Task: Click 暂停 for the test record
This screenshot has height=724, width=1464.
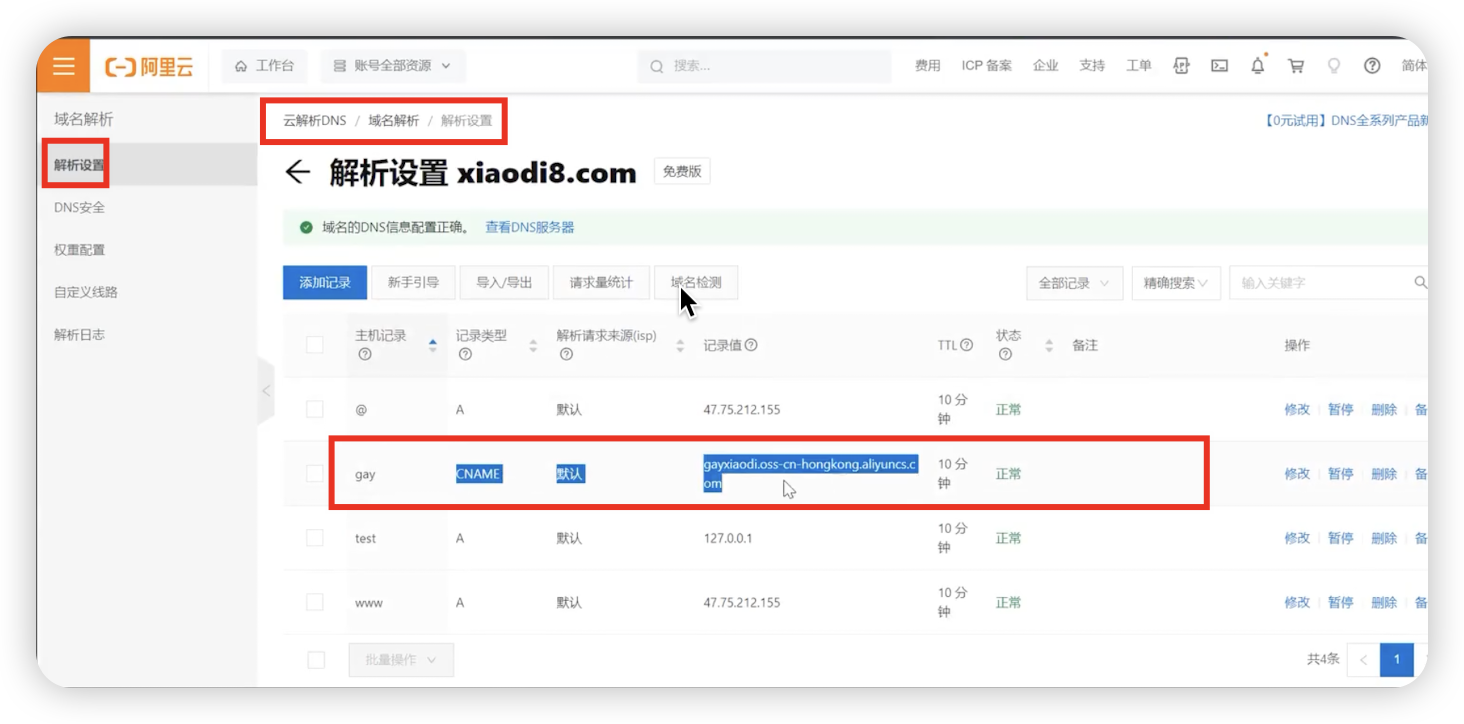Action: tap(1340, 538)
